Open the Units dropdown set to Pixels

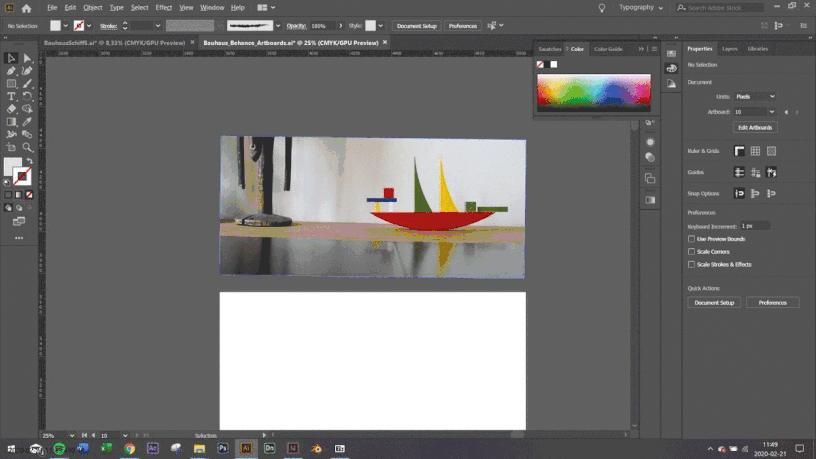pos(755,96)
